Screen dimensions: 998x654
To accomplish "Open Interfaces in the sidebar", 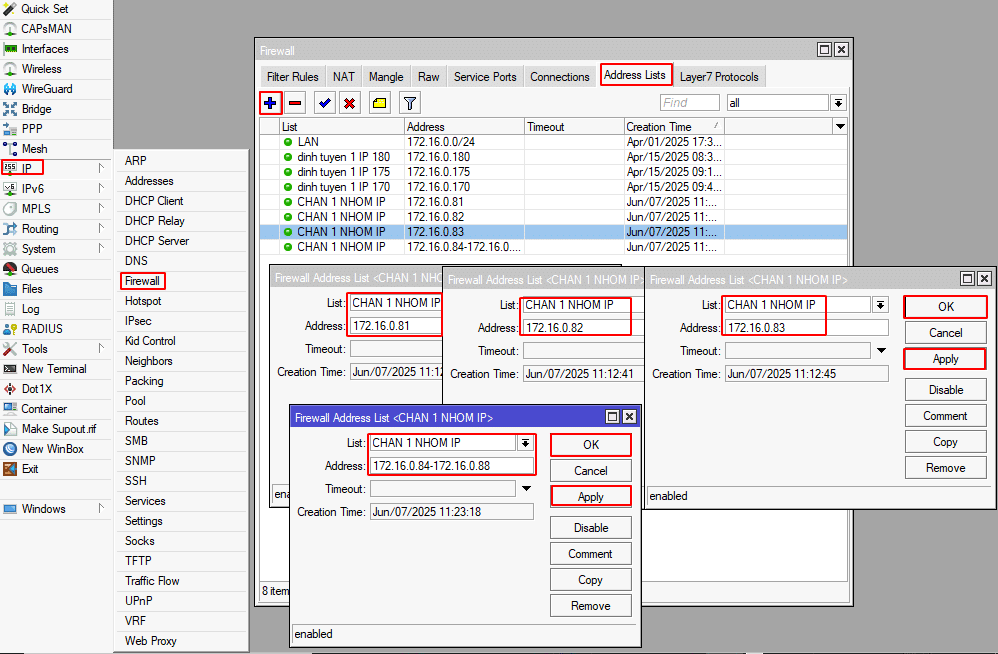I will [x=56, y=49].
